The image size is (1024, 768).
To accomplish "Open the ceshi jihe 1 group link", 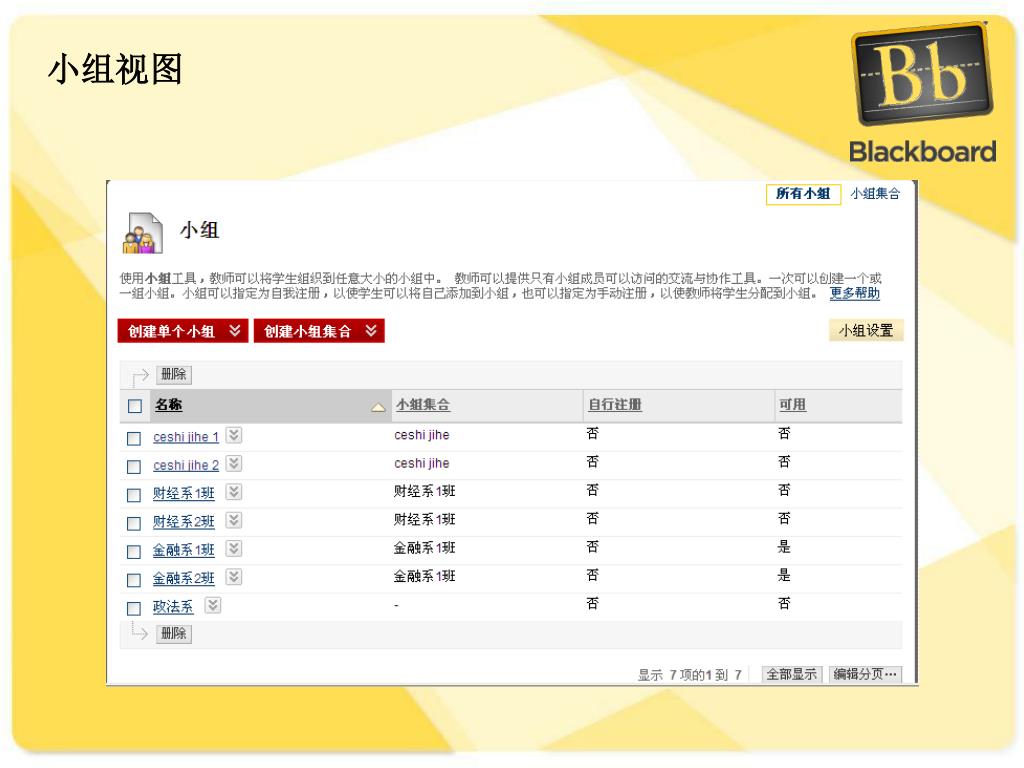I will [185, 437].
